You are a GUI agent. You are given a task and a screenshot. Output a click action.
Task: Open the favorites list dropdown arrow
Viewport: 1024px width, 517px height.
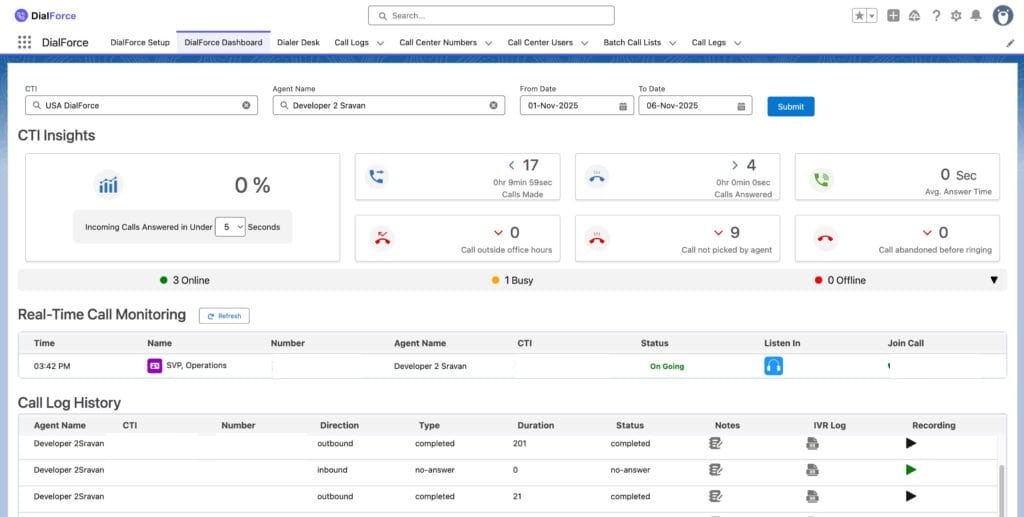tap(872, 16)
